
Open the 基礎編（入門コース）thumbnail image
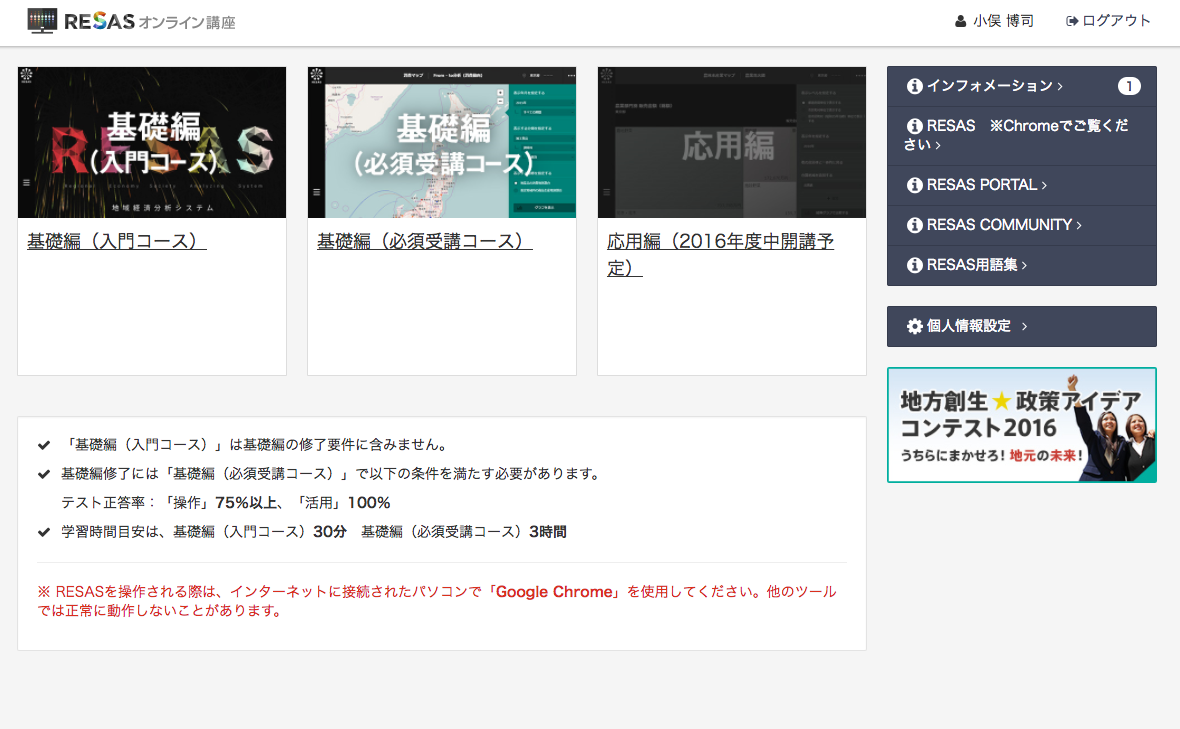[x=152, y=142]
